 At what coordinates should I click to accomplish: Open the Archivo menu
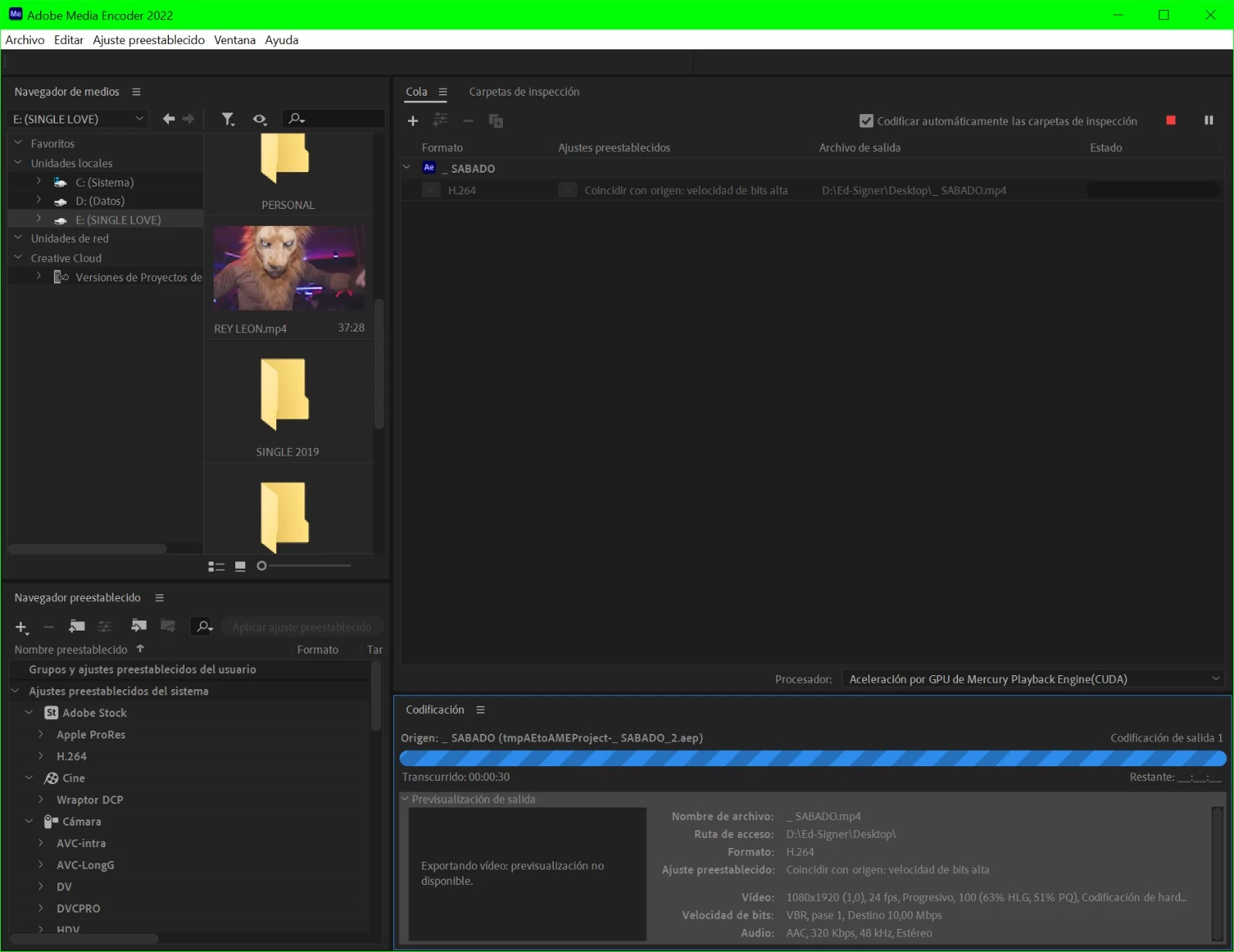(x=25, y=40)
